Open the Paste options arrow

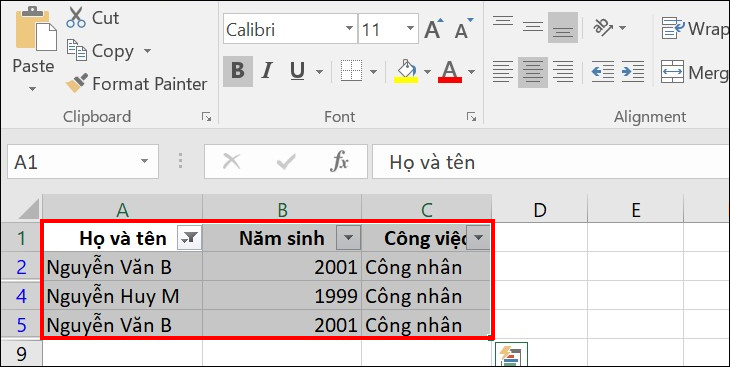pyautogui.click(x=33, y=88)
